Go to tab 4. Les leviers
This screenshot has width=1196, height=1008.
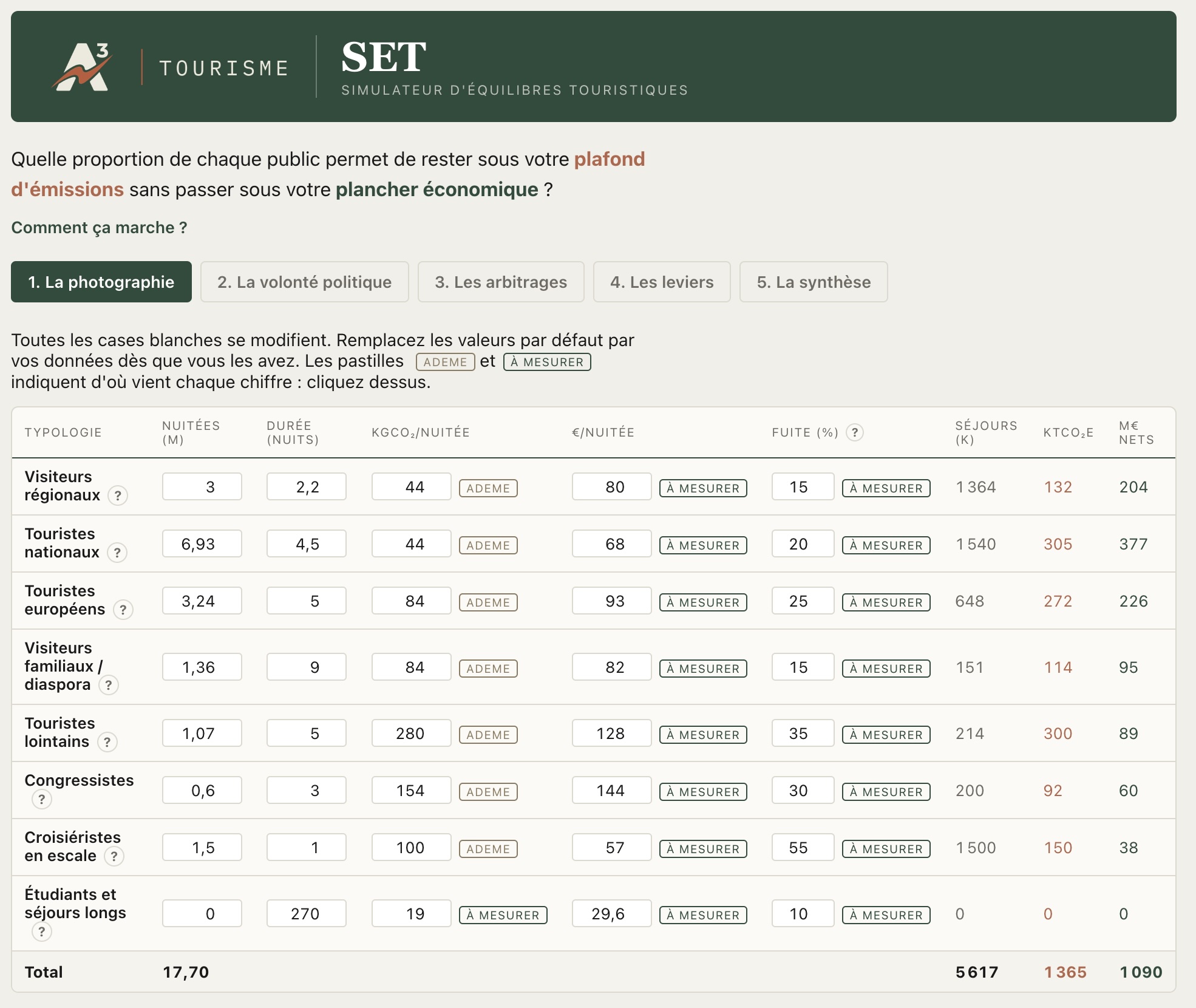[662, 282]
